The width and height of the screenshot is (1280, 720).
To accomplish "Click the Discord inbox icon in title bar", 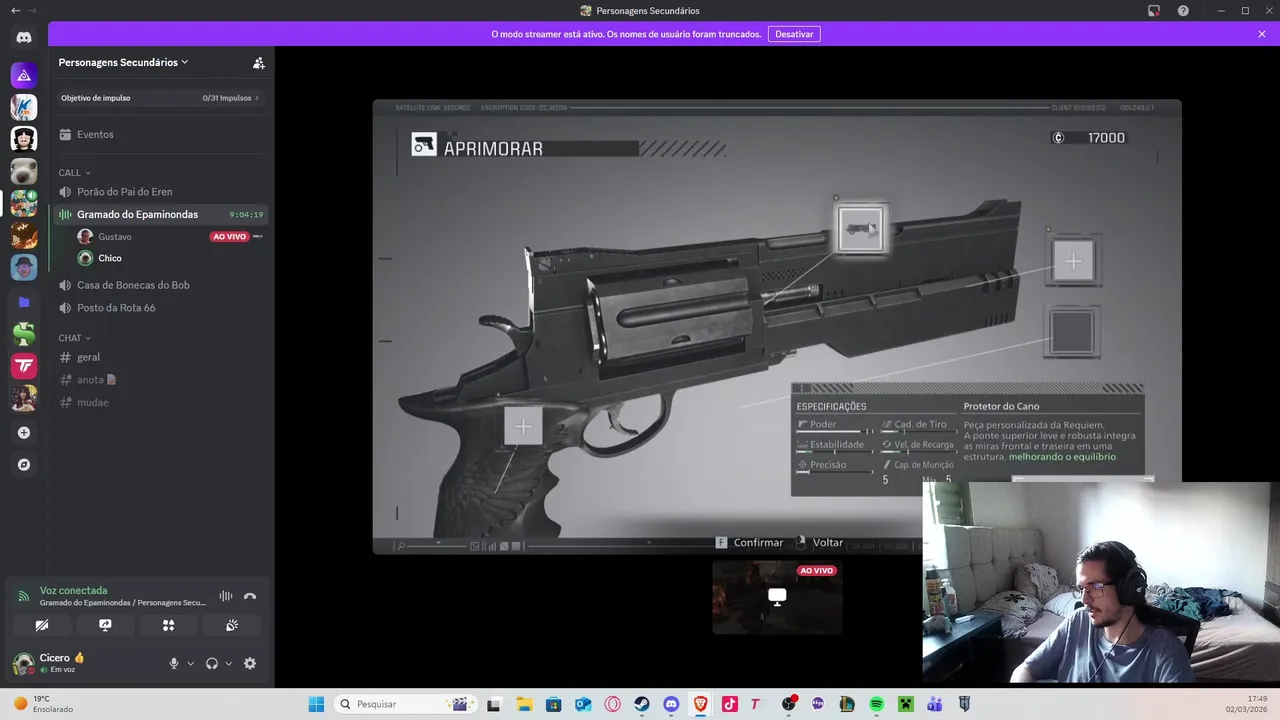I will tap(1154, 10).
